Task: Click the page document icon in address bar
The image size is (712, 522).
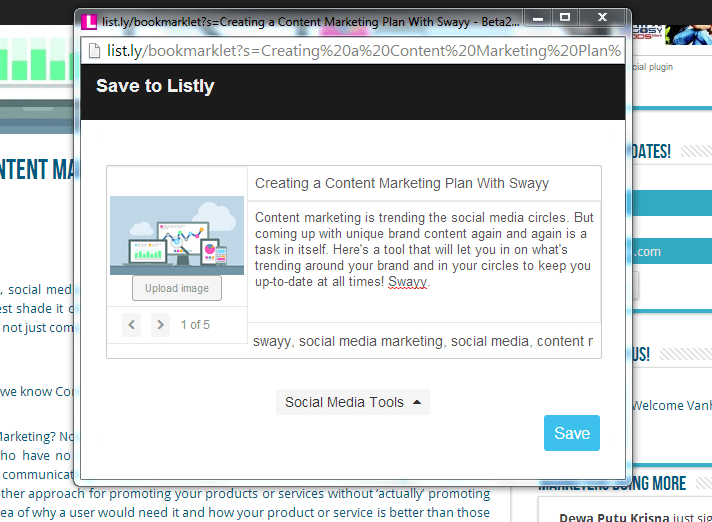Action: (94, 51)
